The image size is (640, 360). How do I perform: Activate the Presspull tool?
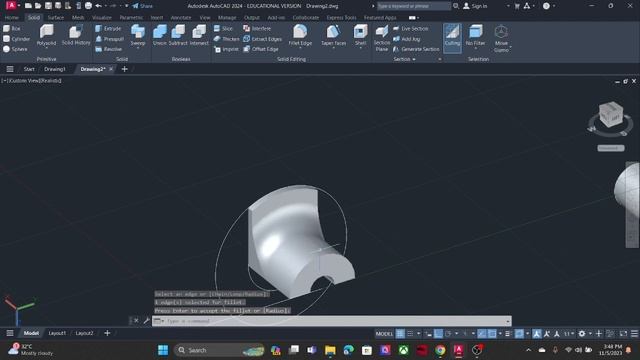coord(109,39)
